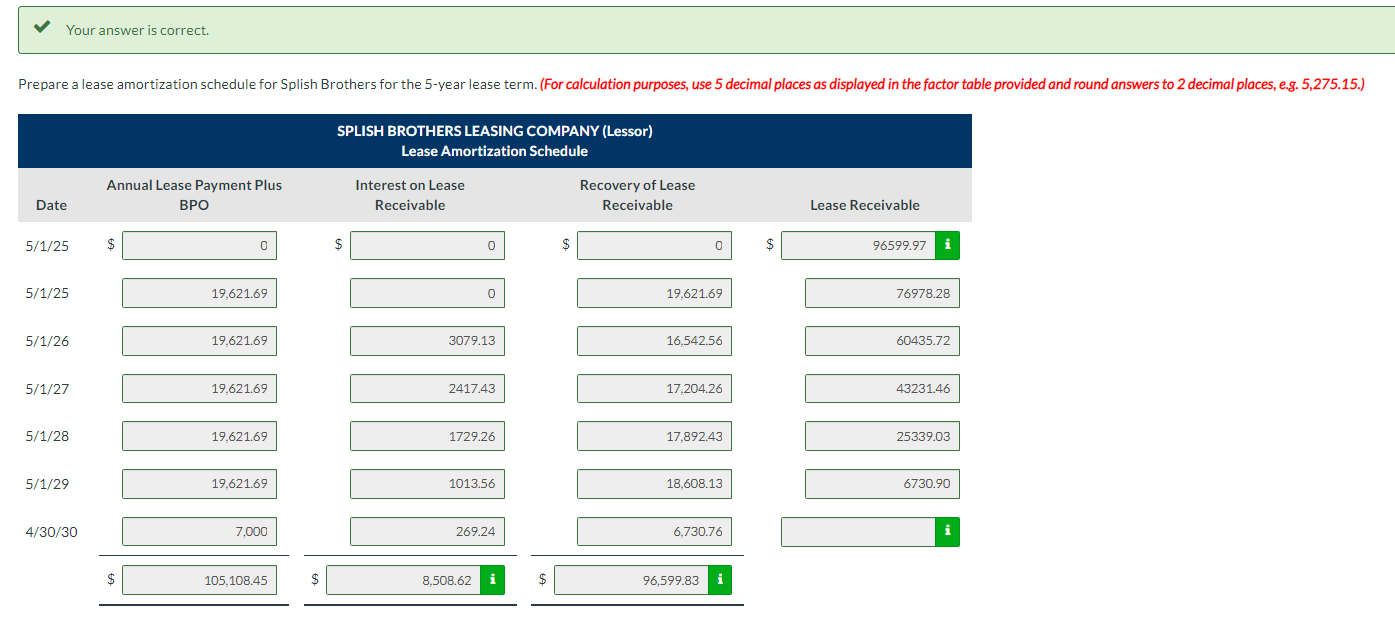This screenshot has width=1395, height=622.
Task: Click the lease receivable field showing 76978.28
Action: [x=882, y=293]
